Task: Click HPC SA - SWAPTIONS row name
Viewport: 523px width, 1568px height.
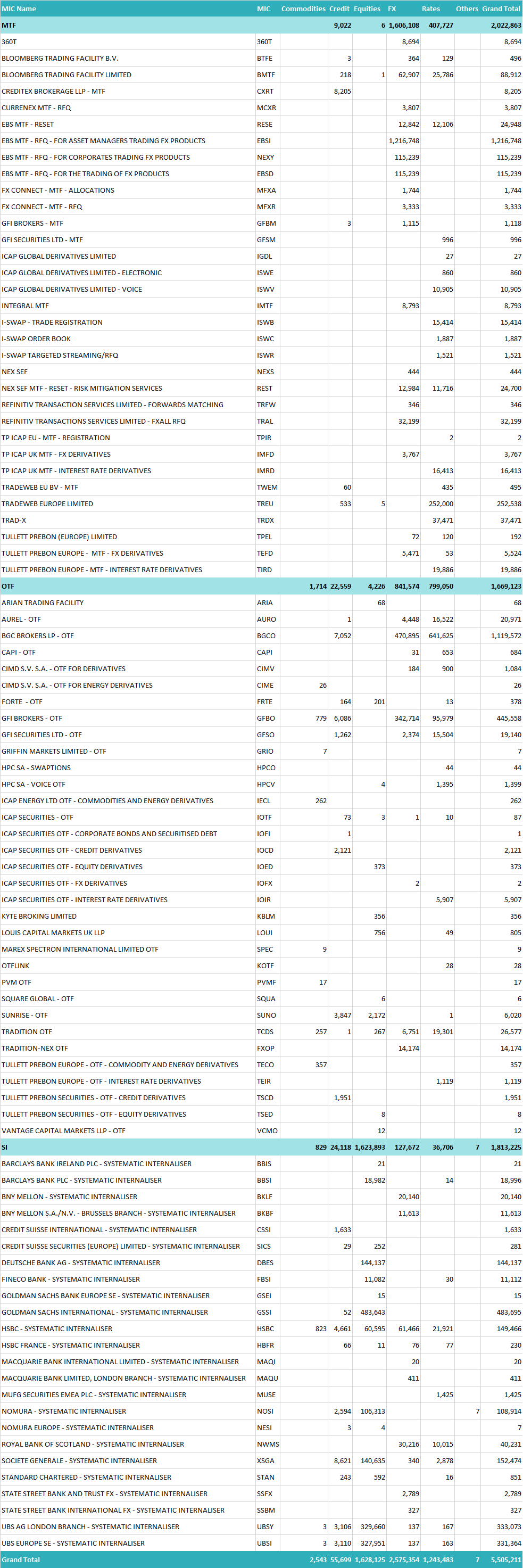Action: coord(36,768)
